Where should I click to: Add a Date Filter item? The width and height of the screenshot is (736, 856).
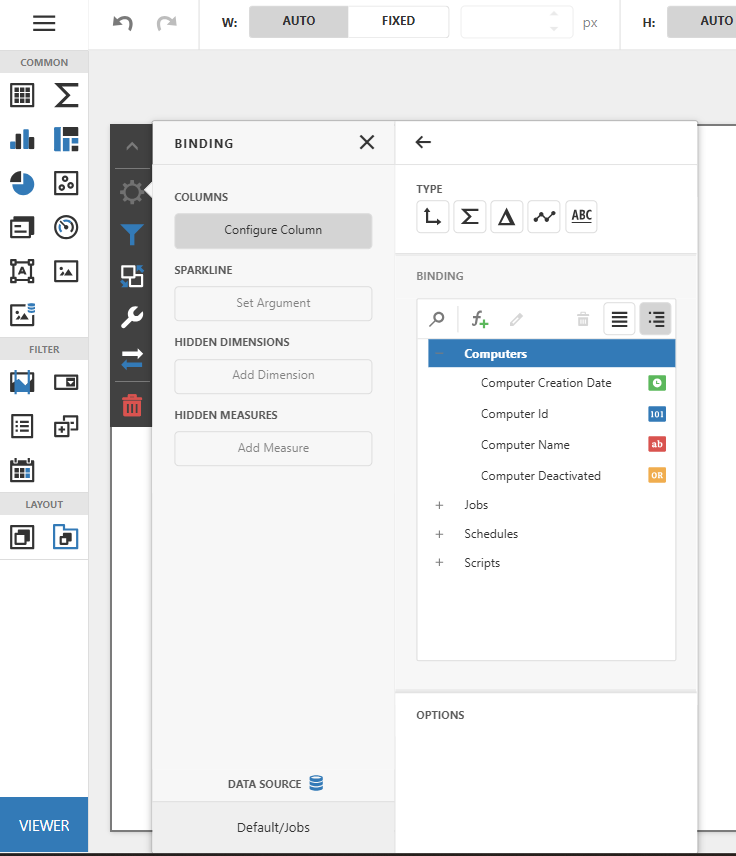[22, 470]
